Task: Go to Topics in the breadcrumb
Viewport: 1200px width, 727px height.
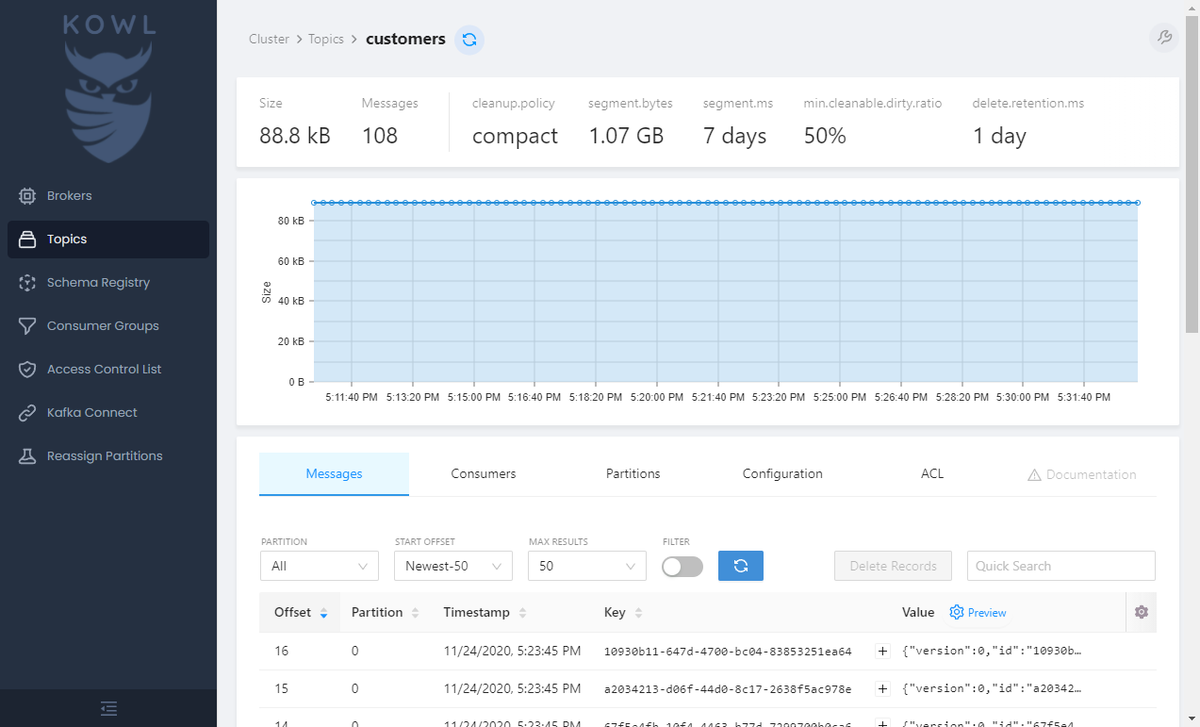Action: click(326, 39)
